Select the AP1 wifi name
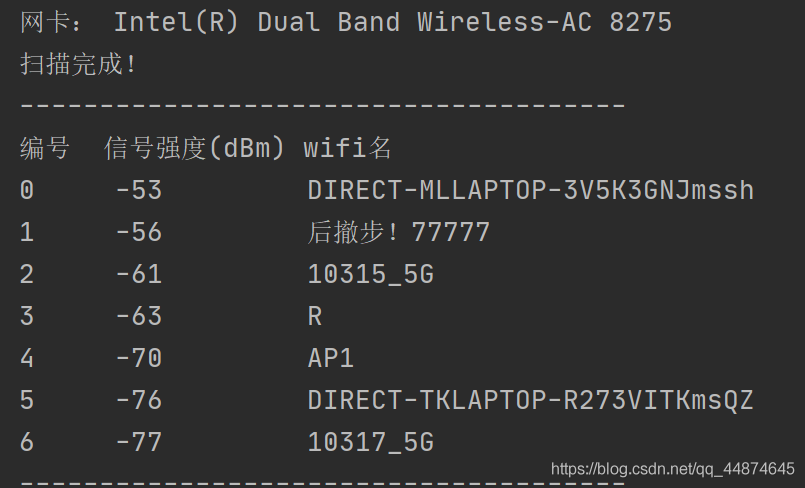805x488 pixels. coord(331,358)
